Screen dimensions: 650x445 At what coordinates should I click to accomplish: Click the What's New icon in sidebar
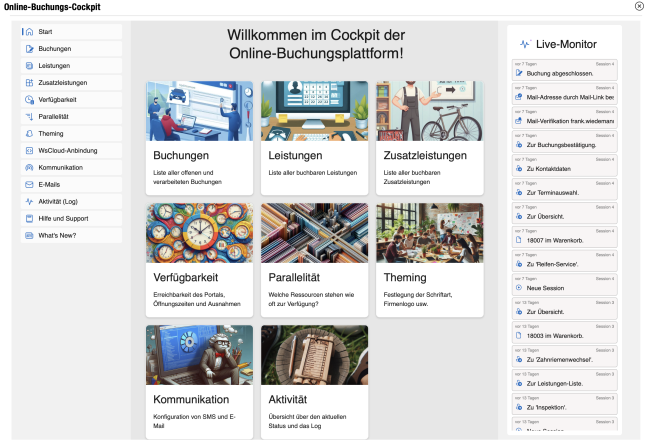pos(28,235)
